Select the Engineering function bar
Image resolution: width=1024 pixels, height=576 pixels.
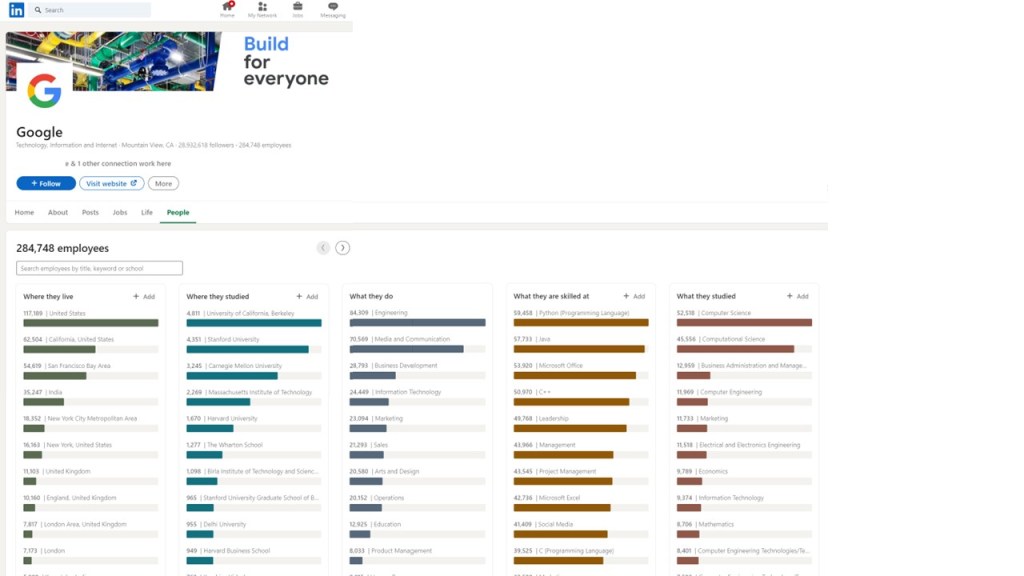point(417,323)
